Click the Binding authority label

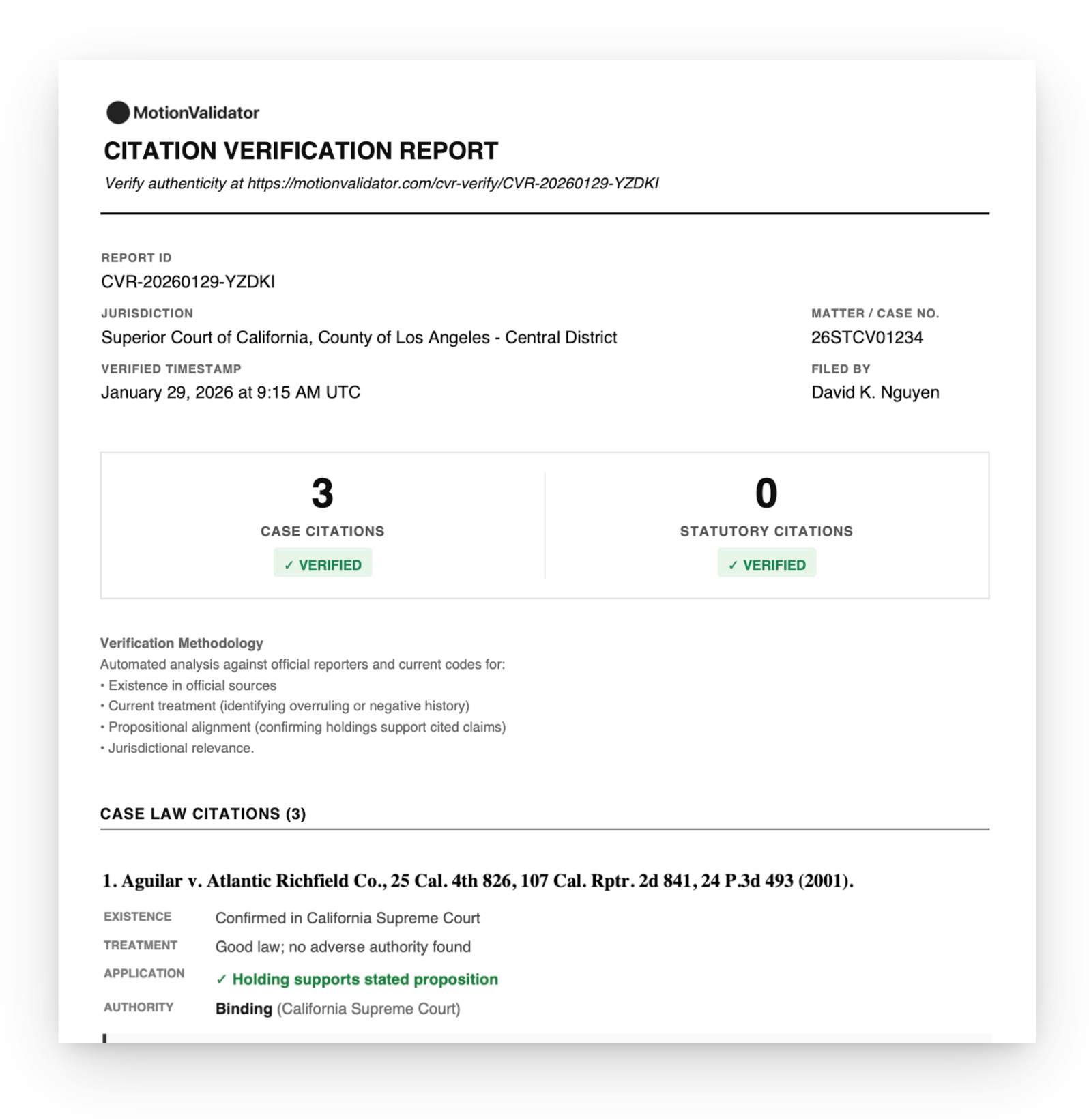(x=244, y=1009)
